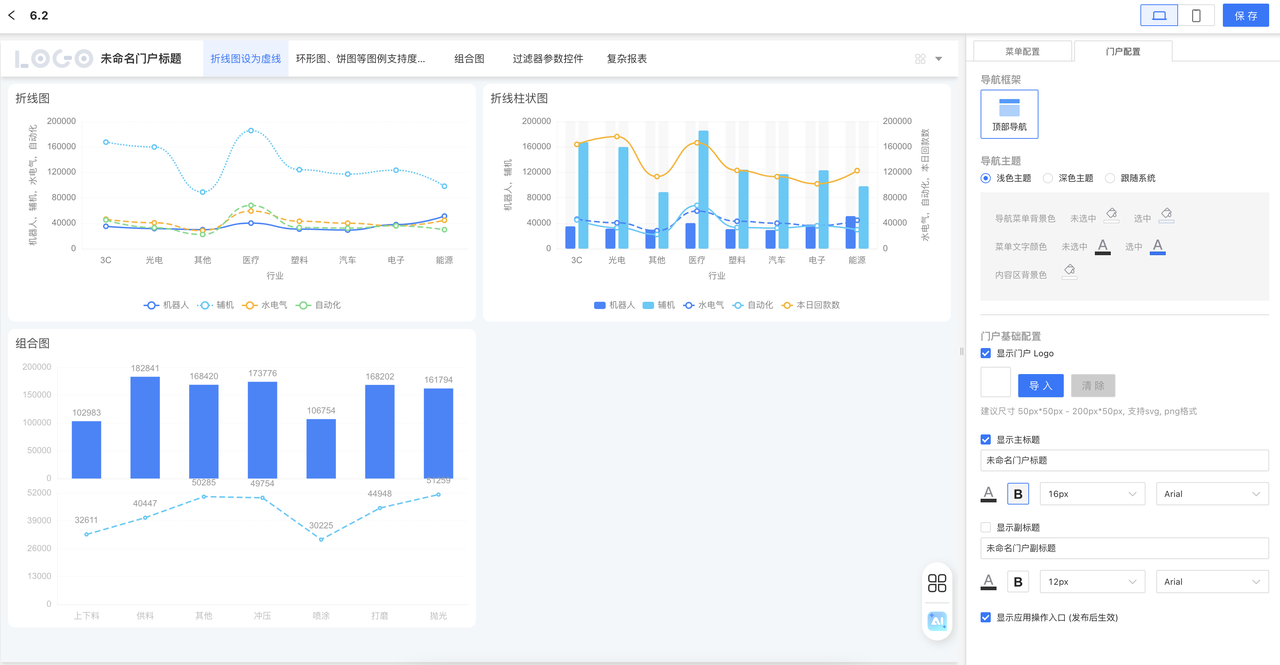
Task: Toggle bold for the main title
Action: [1018, 494]
